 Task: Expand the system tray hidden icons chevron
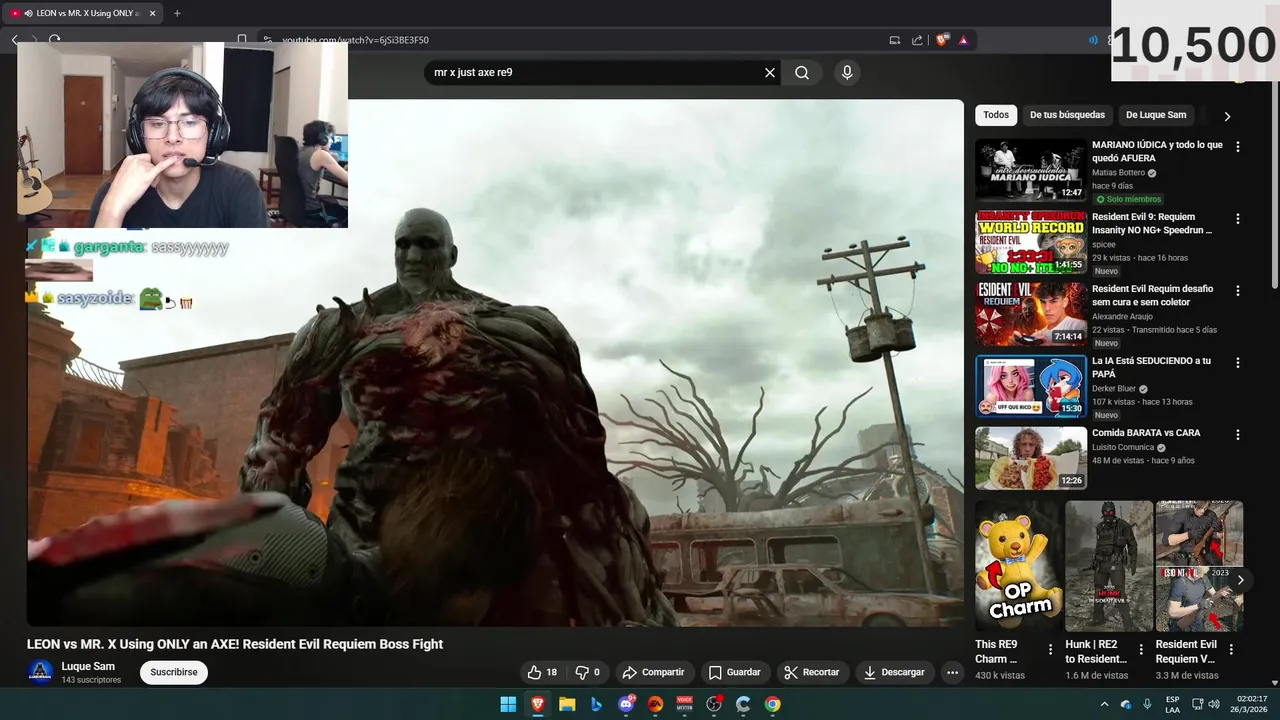pos(1104,704)
